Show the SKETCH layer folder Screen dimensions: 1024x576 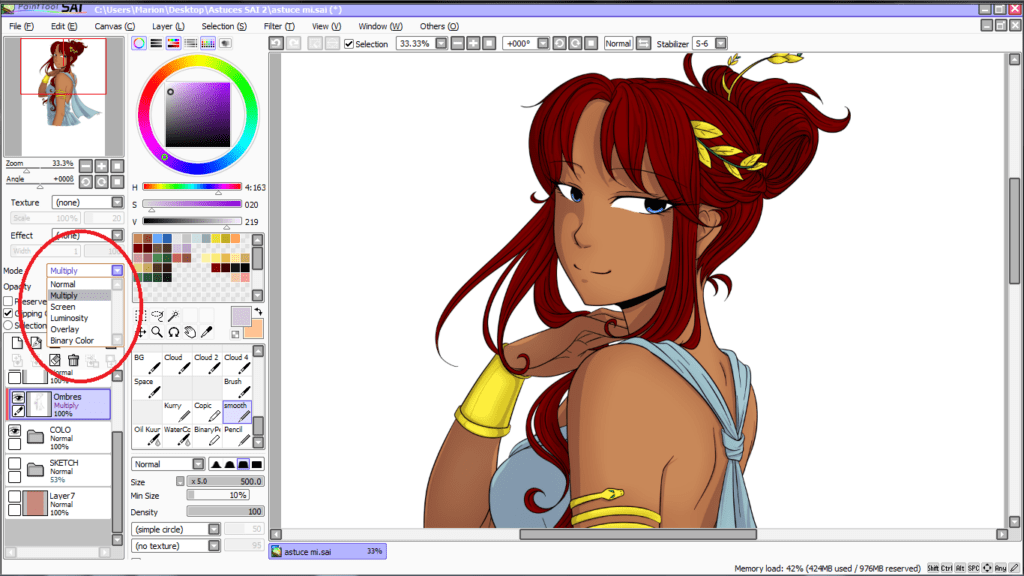pyautogui.click(x=14, y=463)
